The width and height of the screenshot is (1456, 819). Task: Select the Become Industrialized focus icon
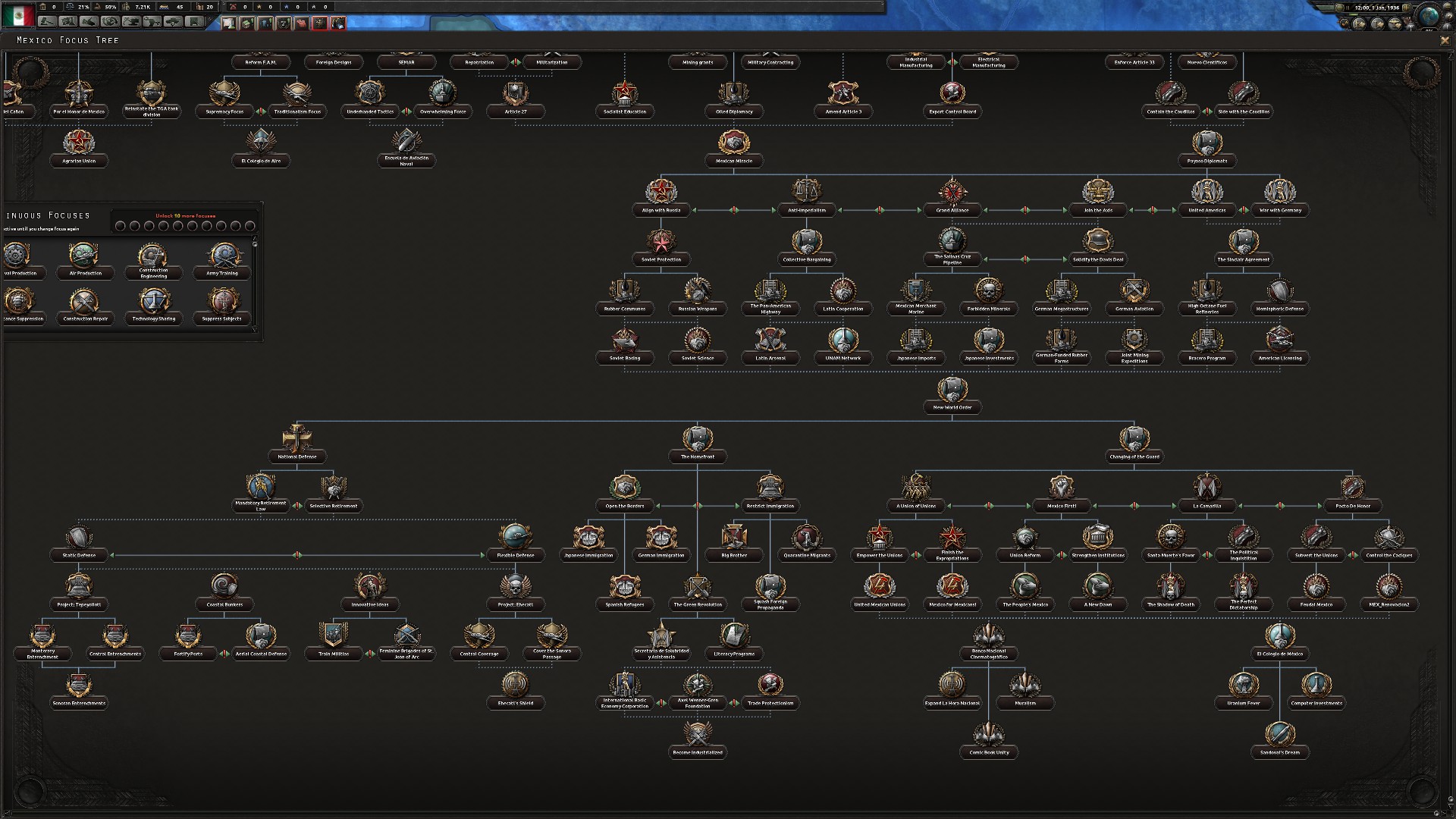tap(698, 733)
